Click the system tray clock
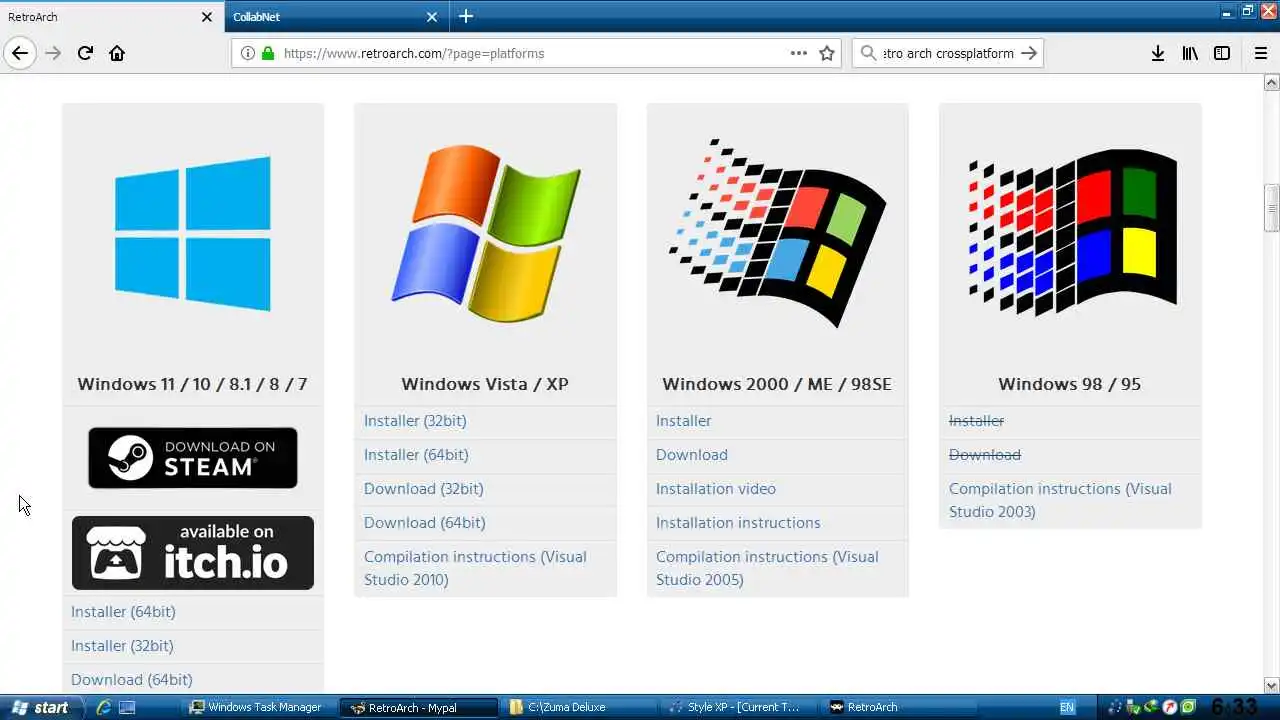Viewport: 1280px width, 720px height. coord(1233,707)
